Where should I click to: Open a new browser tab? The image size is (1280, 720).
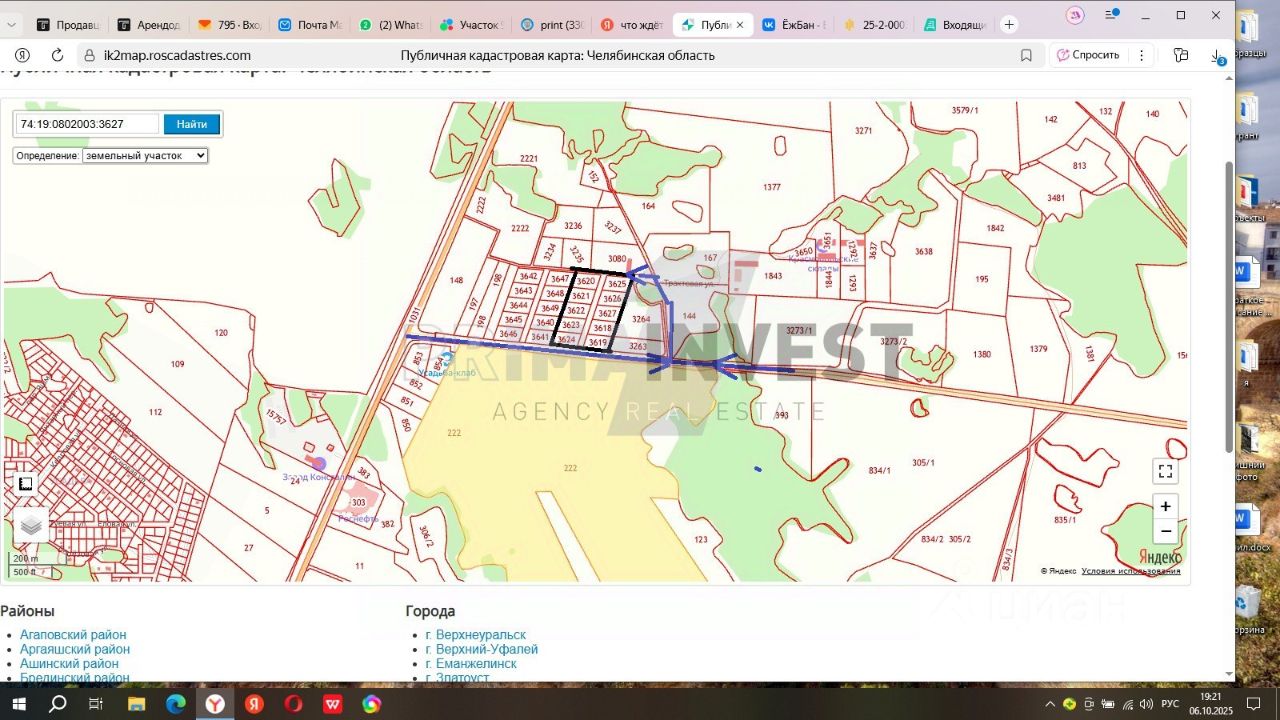1009,24
